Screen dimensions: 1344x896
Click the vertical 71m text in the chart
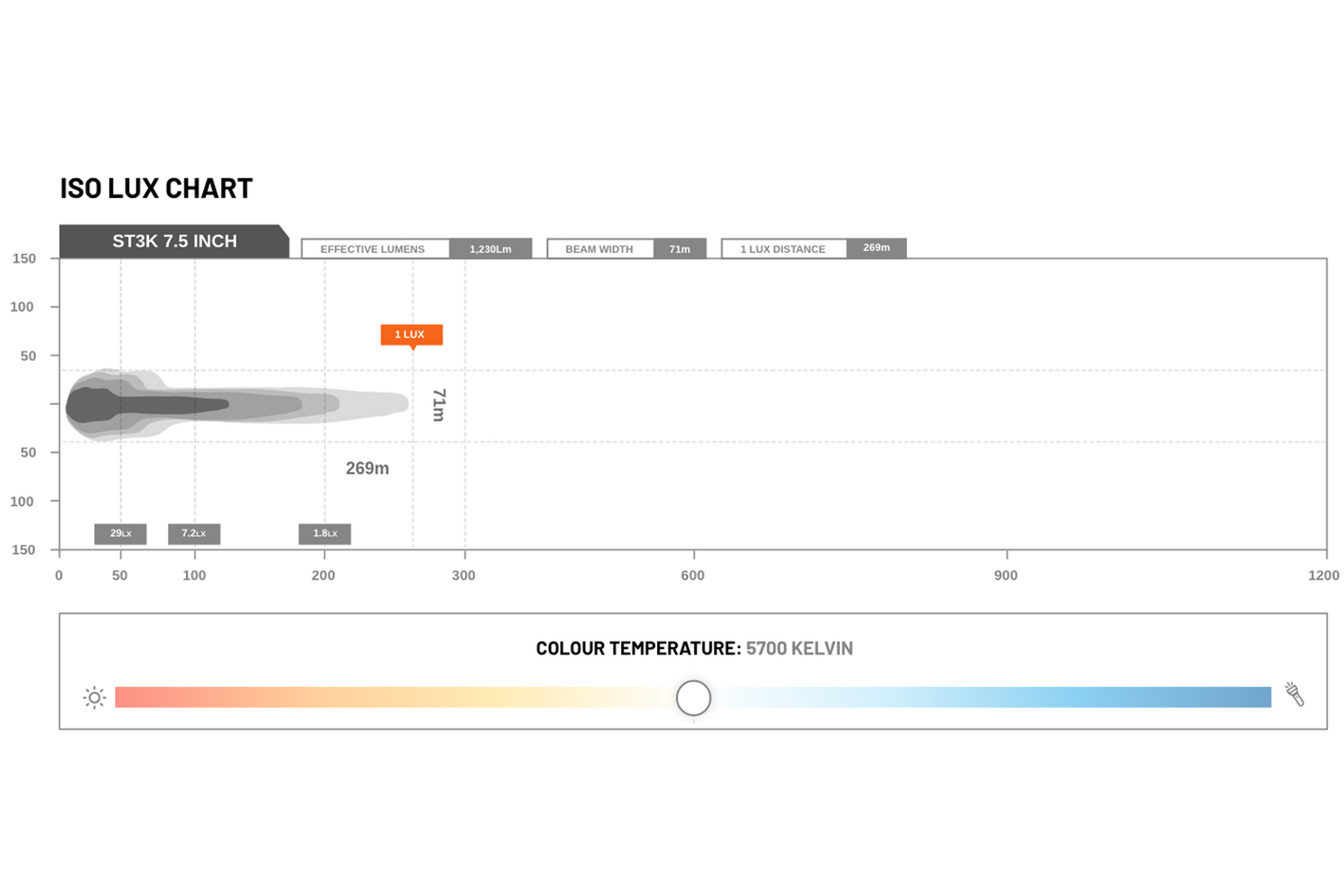click(439, 405)
